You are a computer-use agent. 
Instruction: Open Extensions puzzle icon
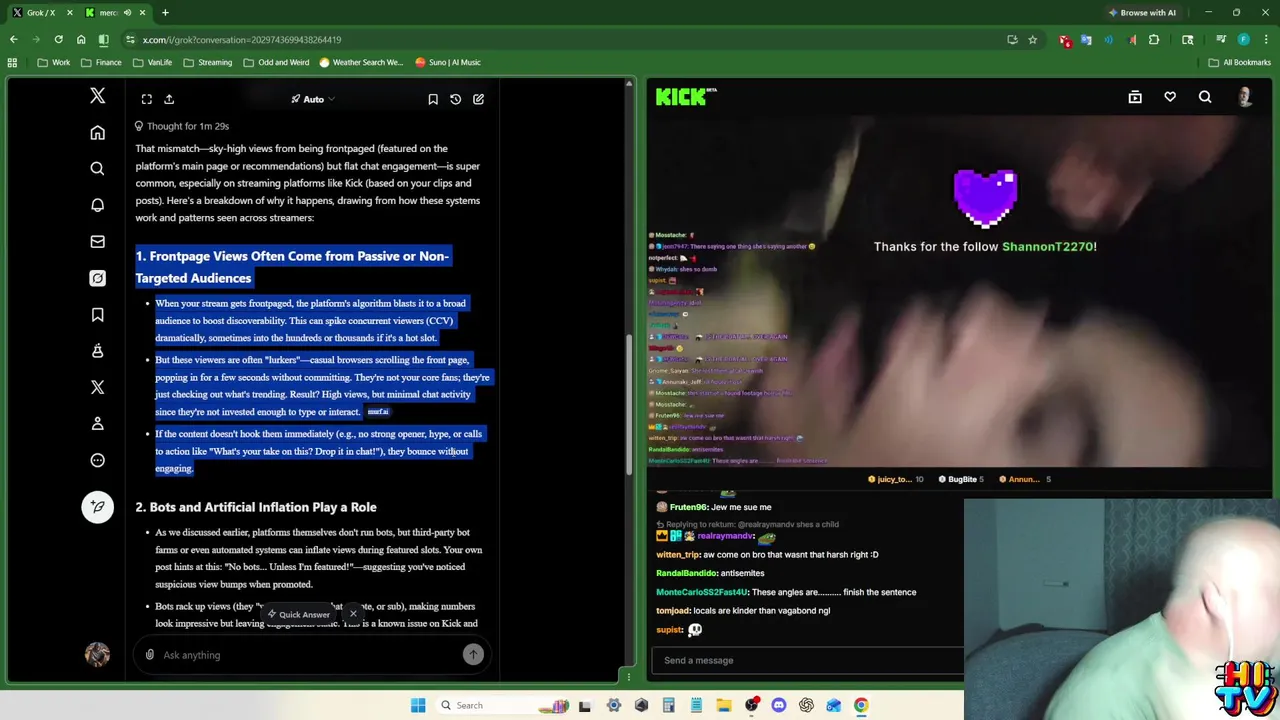click(x=1154, y=39)
